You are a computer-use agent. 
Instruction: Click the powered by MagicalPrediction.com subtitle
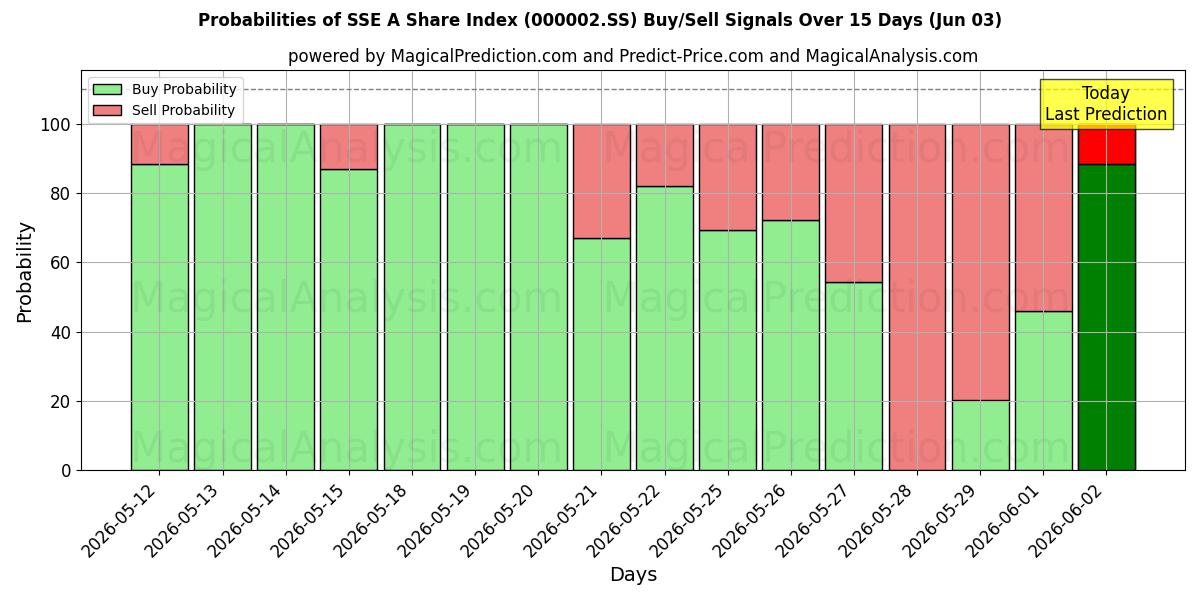pos(633,56)
